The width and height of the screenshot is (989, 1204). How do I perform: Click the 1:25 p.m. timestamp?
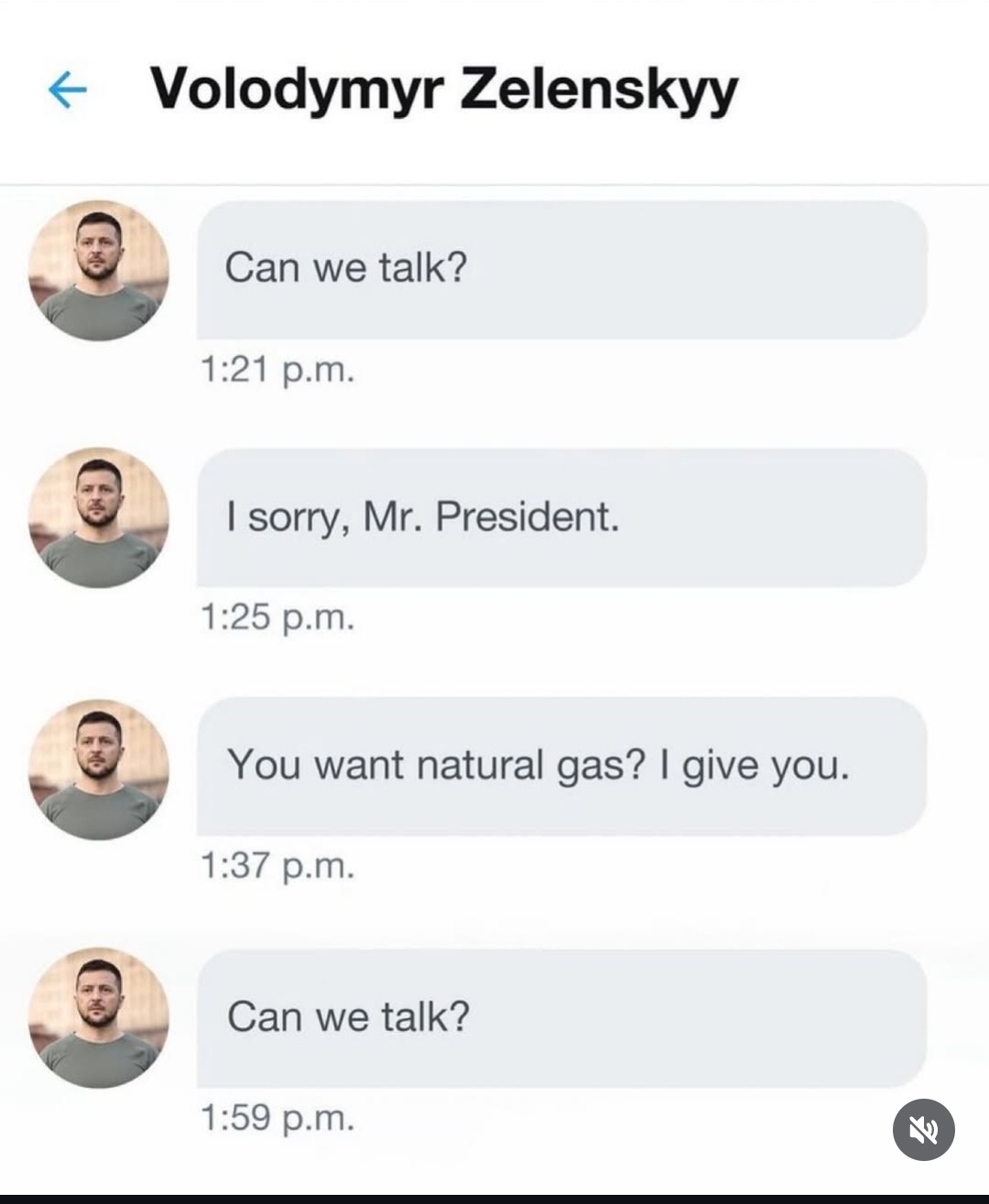tap(277, 618)
